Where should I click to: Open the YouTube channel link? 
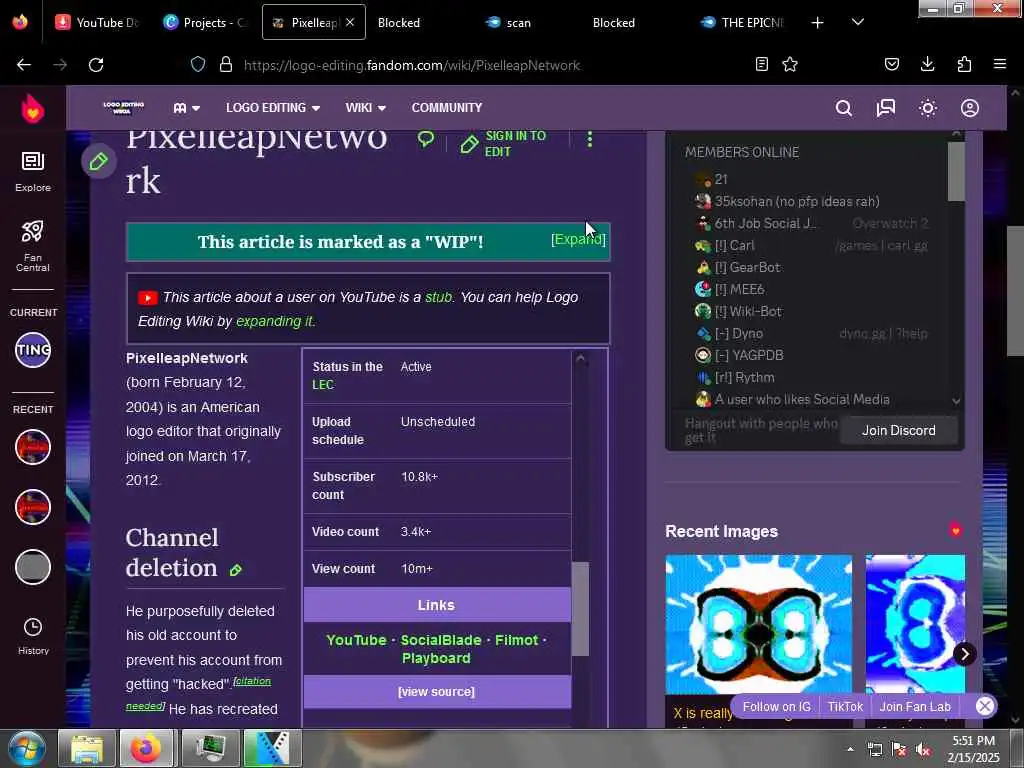[x=356, y=640]
